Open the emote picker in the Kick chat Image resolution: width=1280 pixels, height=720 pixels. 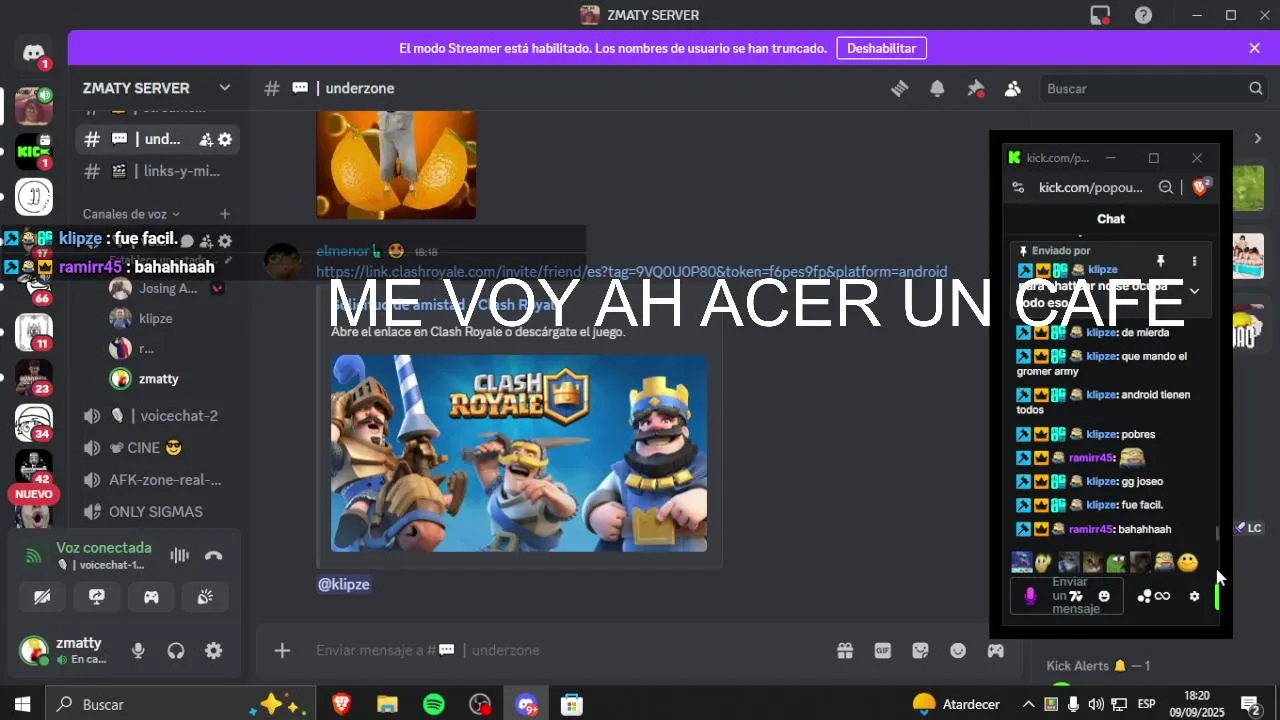point(1104,596)
